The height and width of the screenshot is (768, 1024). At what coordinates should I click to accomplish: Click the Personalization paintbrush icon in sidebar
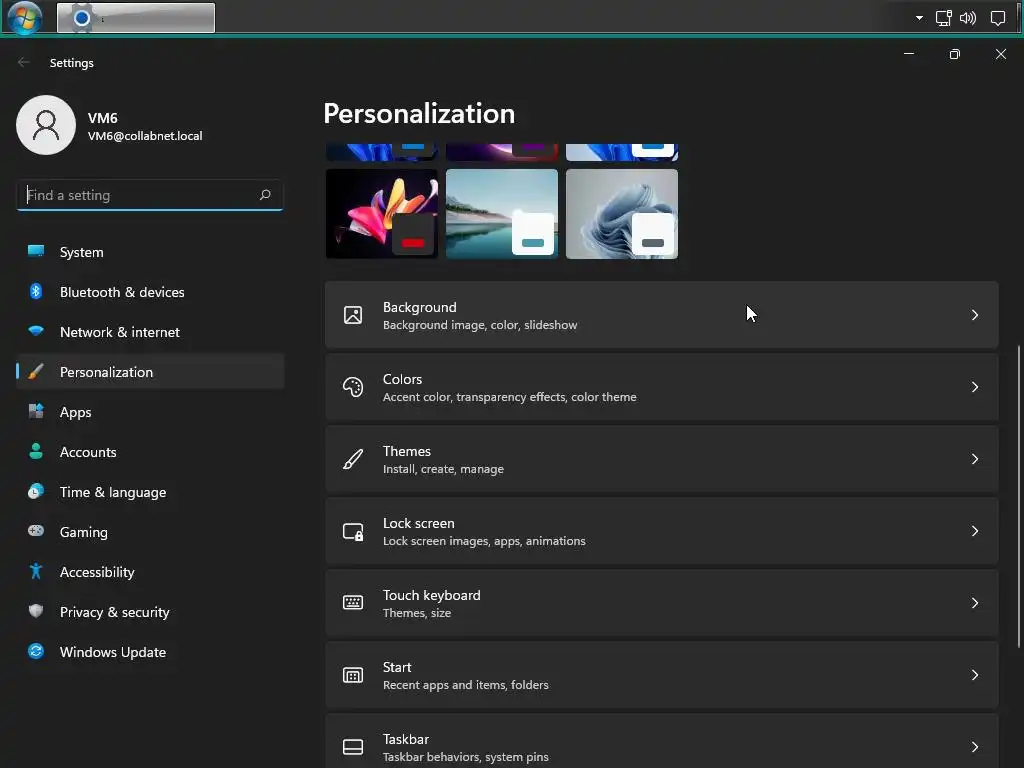point(36,372)
